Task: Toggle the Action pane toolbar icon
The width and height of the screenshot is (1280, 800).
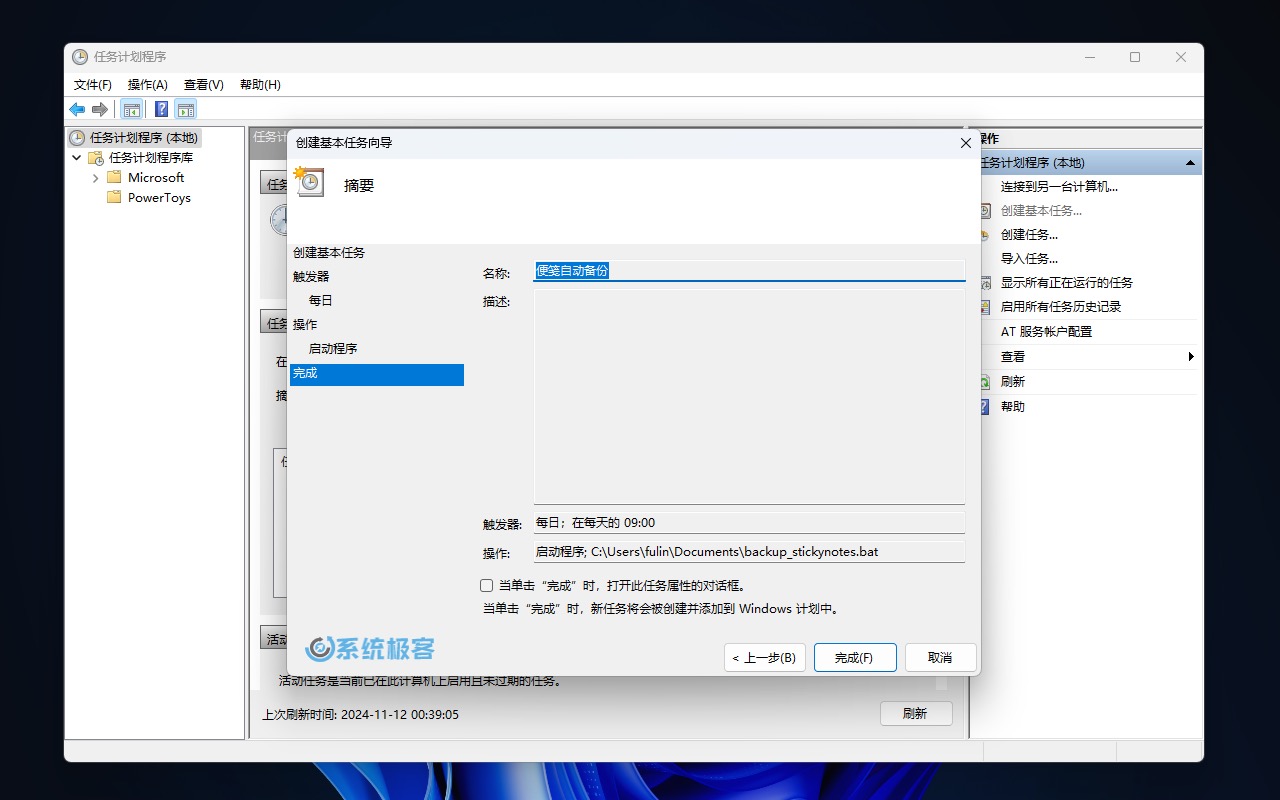Action: pyautogui.click(x=186, y=109)
